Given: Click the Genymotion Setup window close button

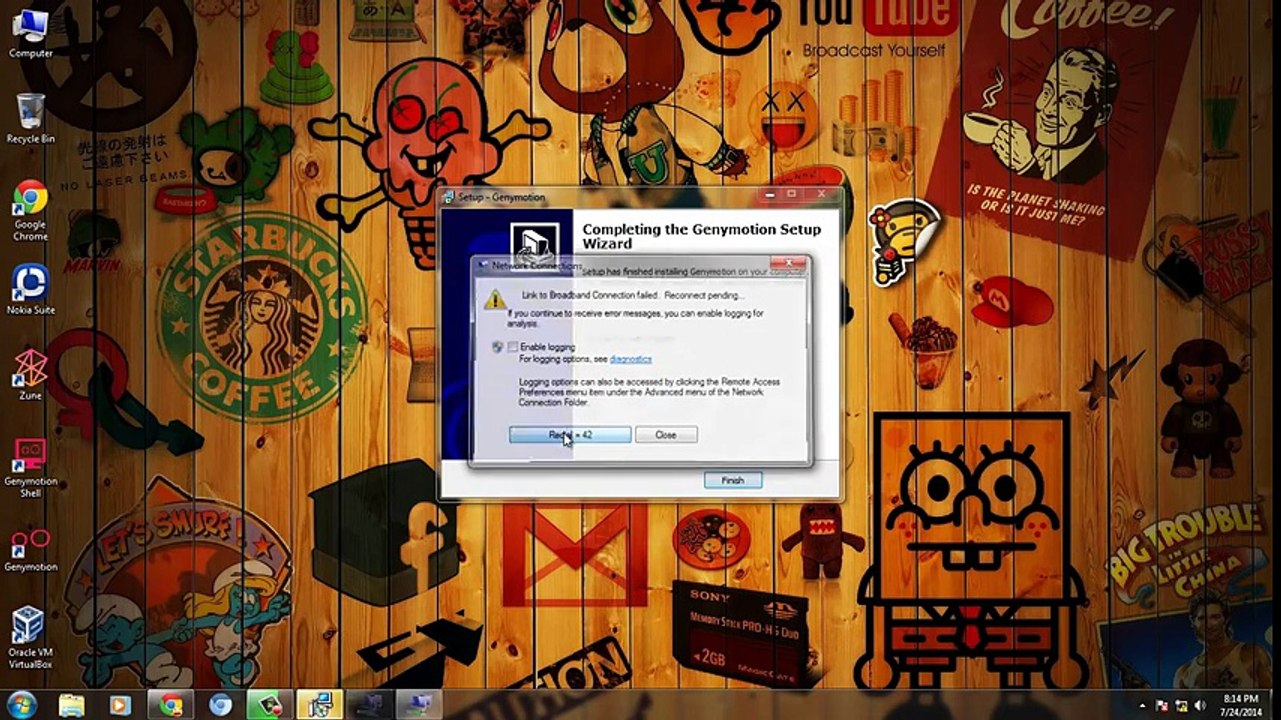Looking at the screenshot, I should (x=822, y=194).
